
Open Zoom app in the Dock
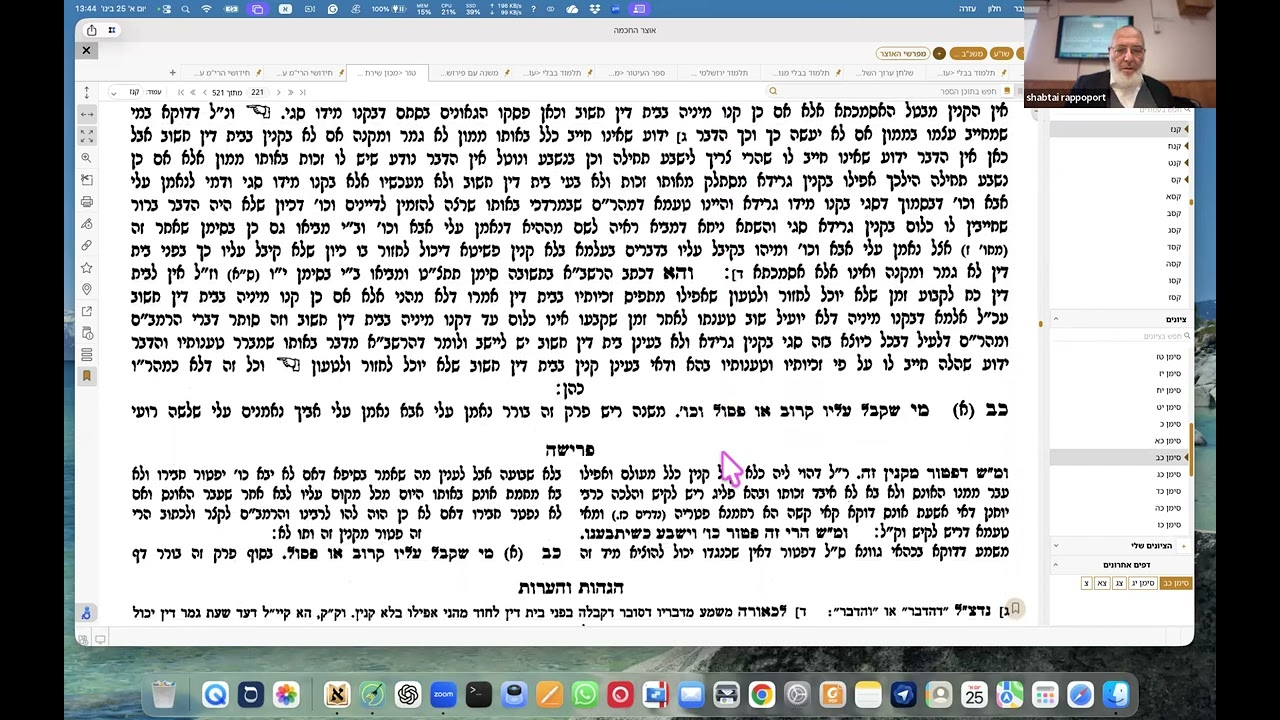443,694
